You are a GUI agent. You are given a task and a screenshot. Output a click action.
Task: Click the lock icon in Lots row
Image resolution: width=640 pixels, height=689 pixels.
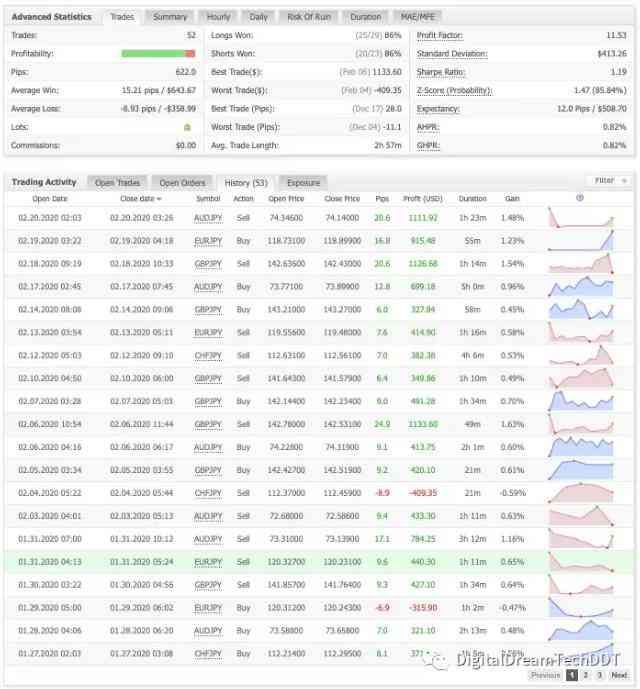pyautogui.click(x=187, y=127)
